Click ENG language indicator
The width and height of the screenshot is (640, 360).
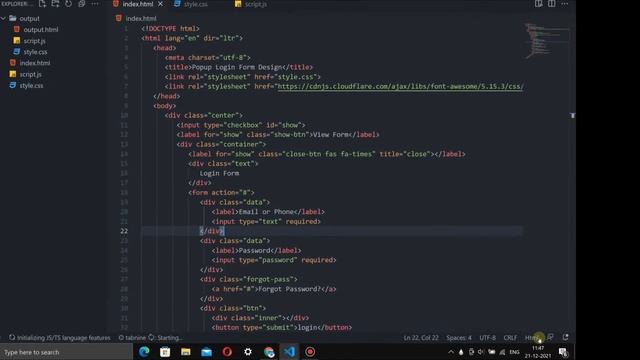(x=514, y=352)
